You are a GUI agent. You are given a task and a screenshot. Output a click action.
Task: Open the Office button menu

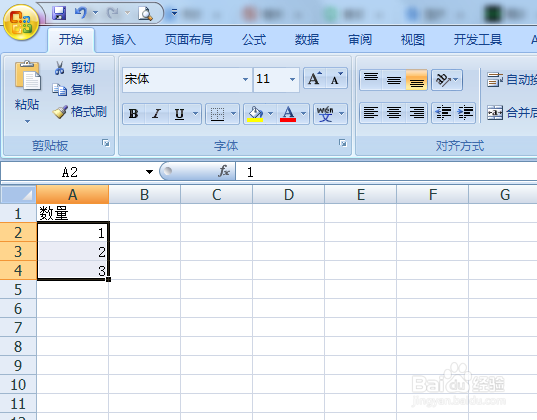point(21,23)
